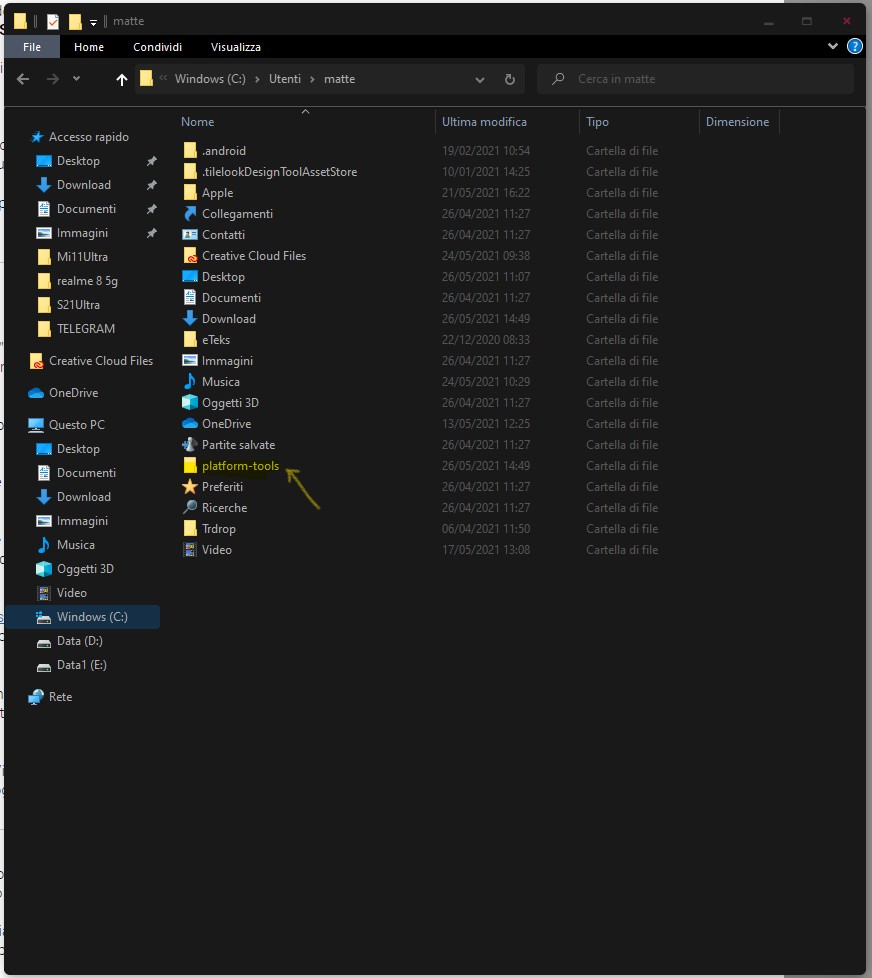Open recent locations dropdown arrow
Image resolution: width=872 pixels, height=978 pixels.
point(77,79)
